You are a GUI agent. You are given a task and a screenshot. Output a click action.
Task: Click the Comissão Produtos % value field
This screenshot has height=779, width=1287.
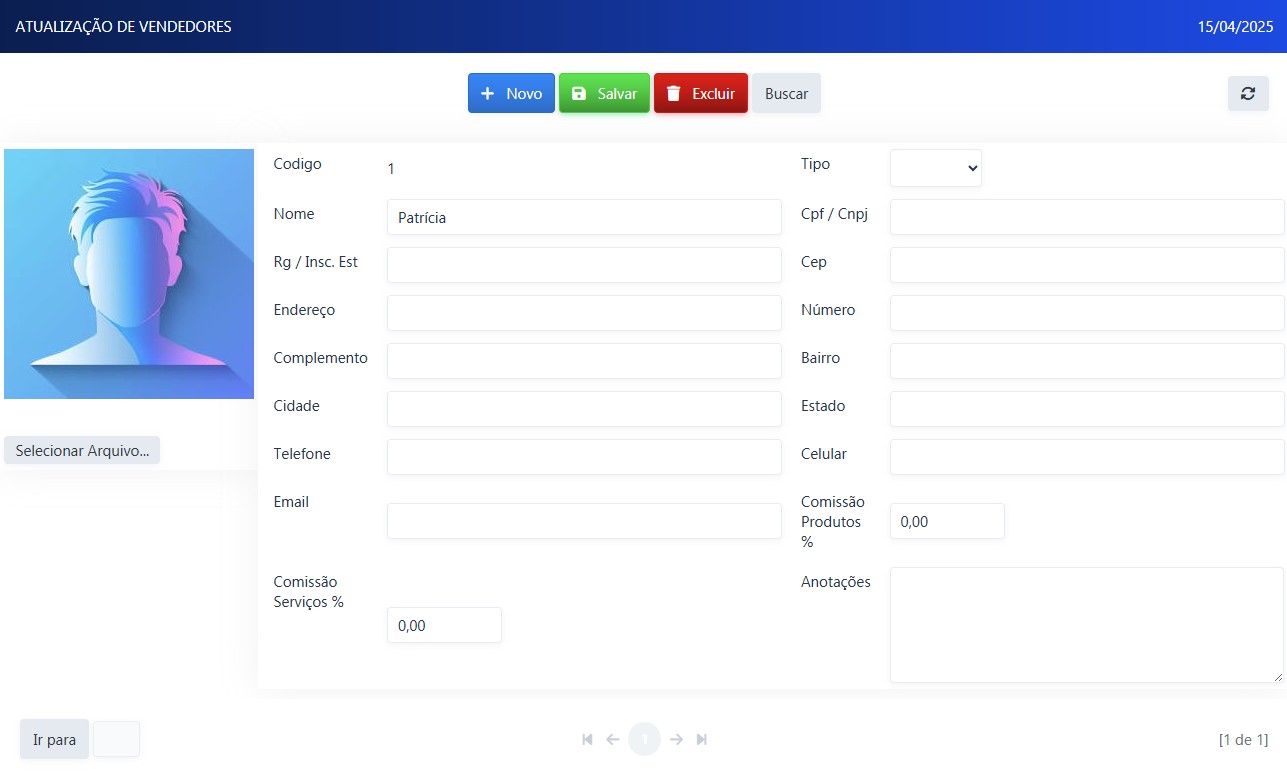pyautogui.click(x=947, y=521)
